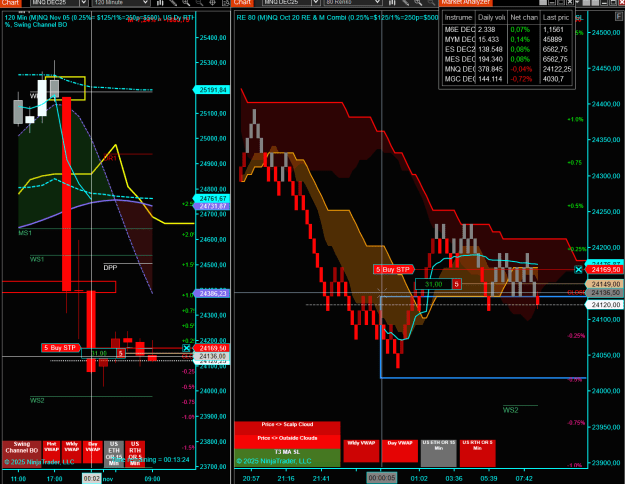Click the 00:02 time marker on left chart

coord(92,478)
